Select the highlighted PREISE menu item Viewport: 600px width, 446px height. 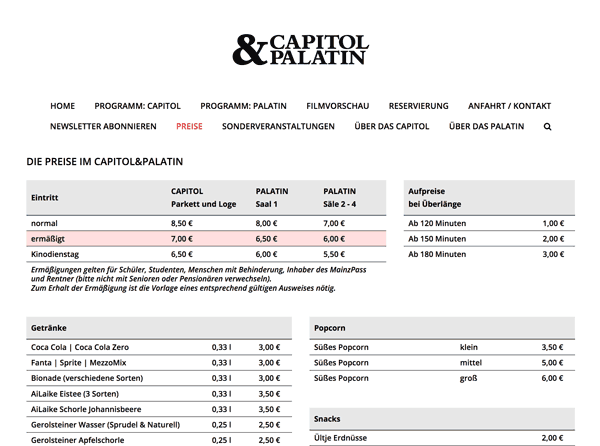click(x=189, y=127)
